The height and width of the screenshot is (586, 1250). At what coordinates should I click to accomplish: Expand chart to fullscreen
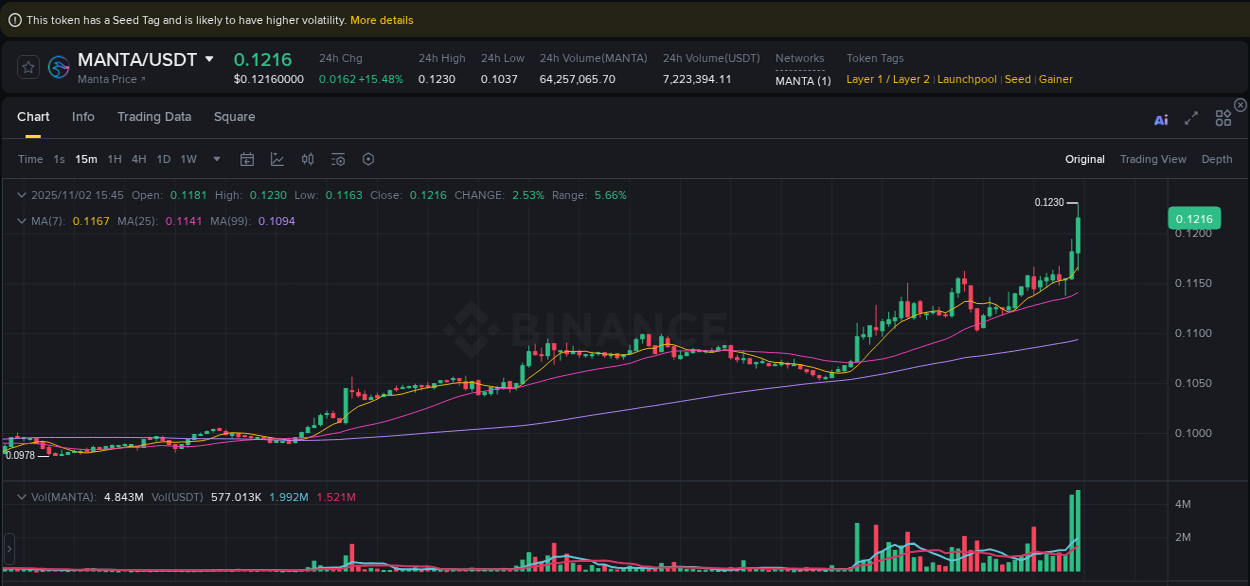pyautogui.click(x=1191, y=117)
